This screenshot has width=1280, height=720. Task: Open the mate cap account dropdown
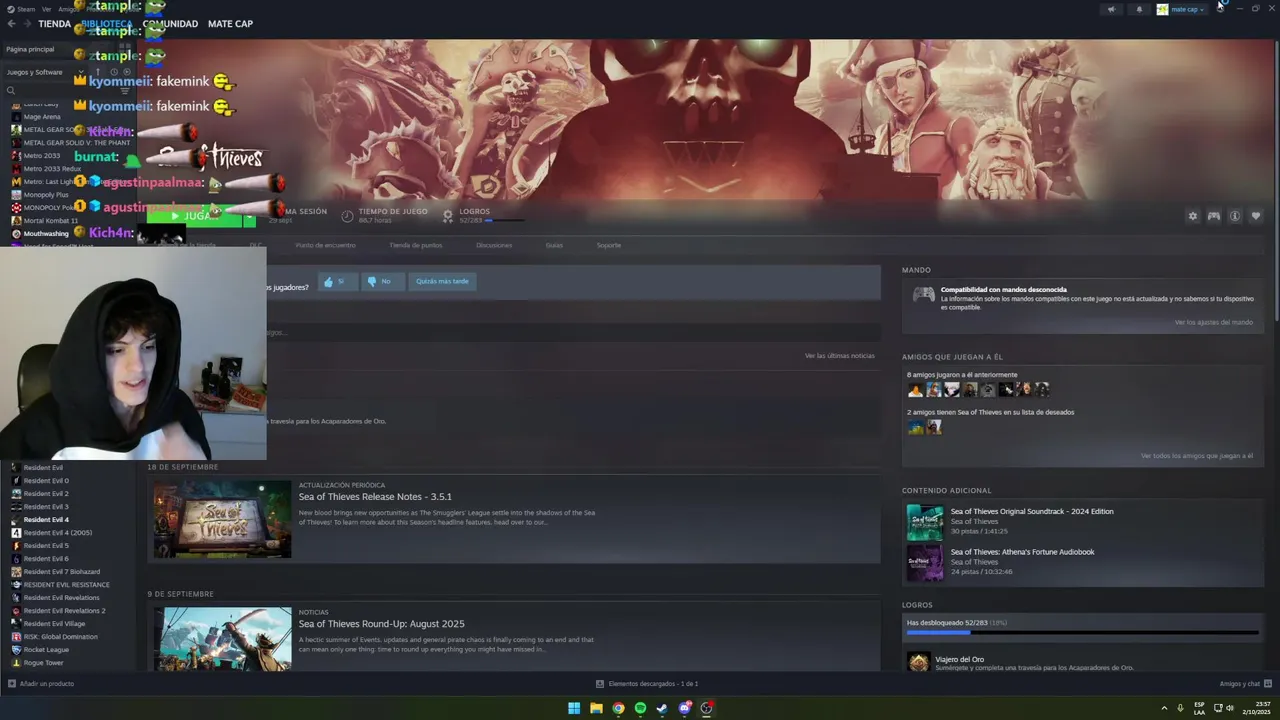[x=1181, y=9]
